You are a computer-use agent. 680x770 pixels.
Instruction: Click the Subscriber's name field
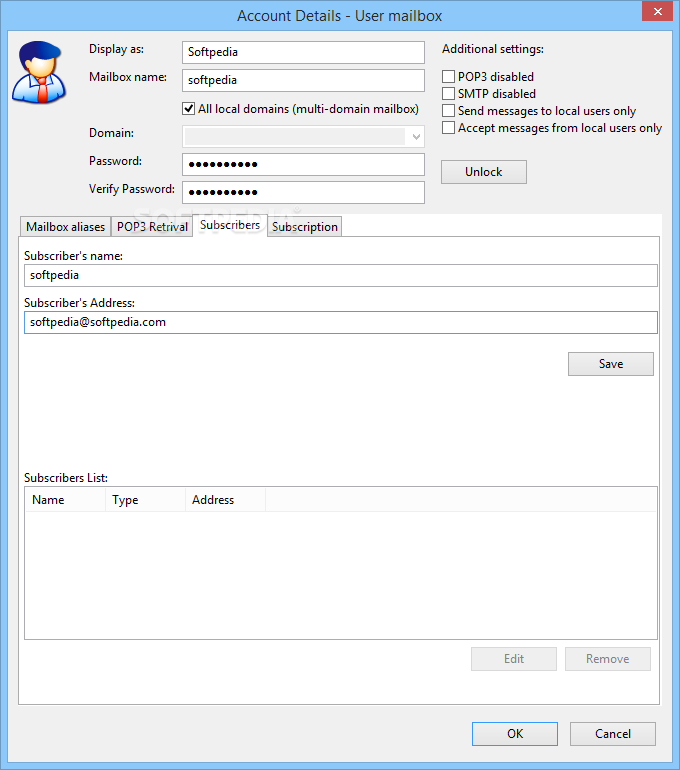point(341,275)
